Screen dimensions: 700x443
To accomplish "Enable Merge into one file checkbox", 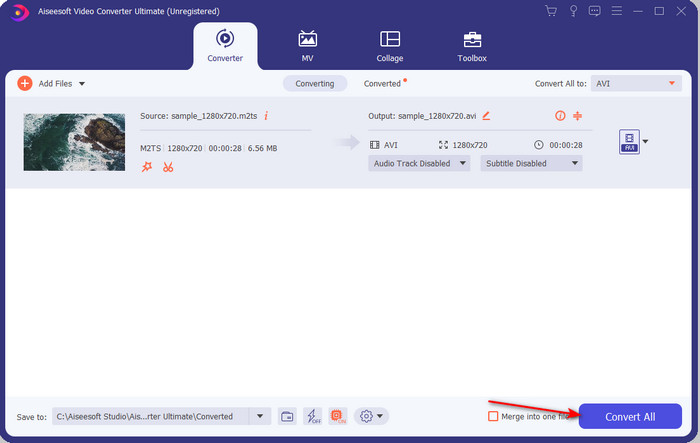I will coord(493,417).
